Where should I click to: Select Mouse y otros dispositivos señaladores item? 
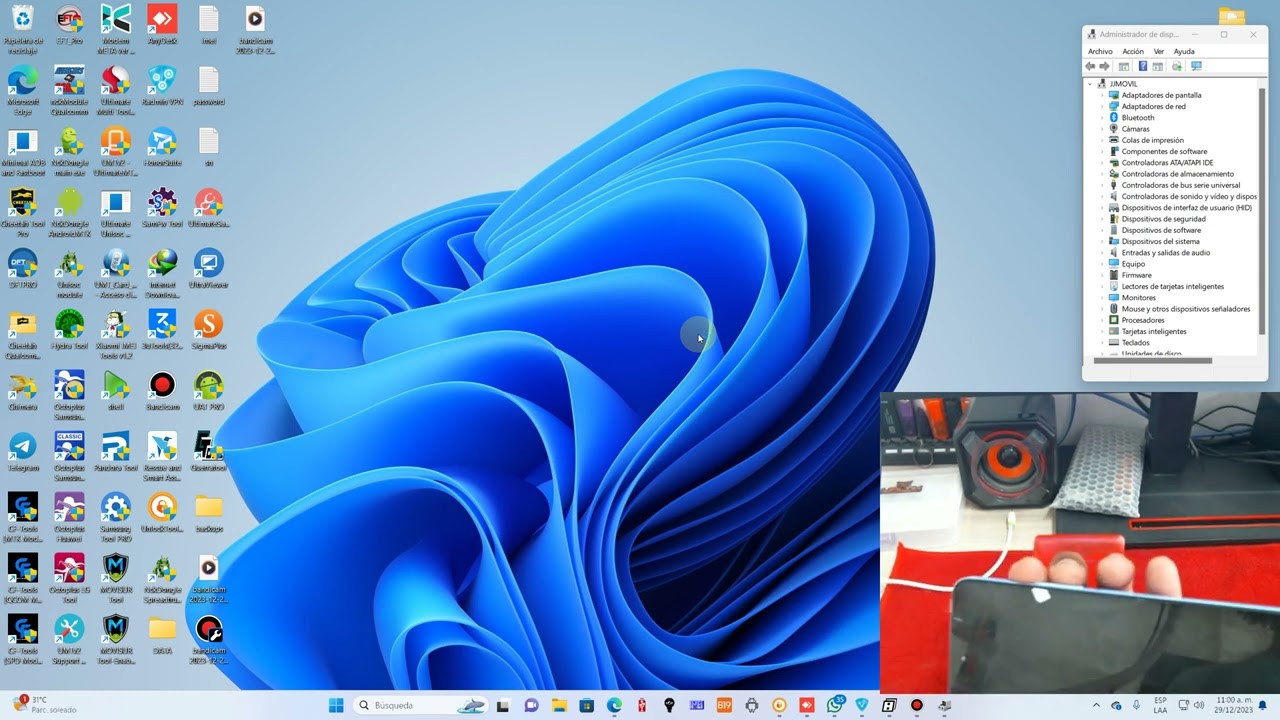pos(1185,309)
